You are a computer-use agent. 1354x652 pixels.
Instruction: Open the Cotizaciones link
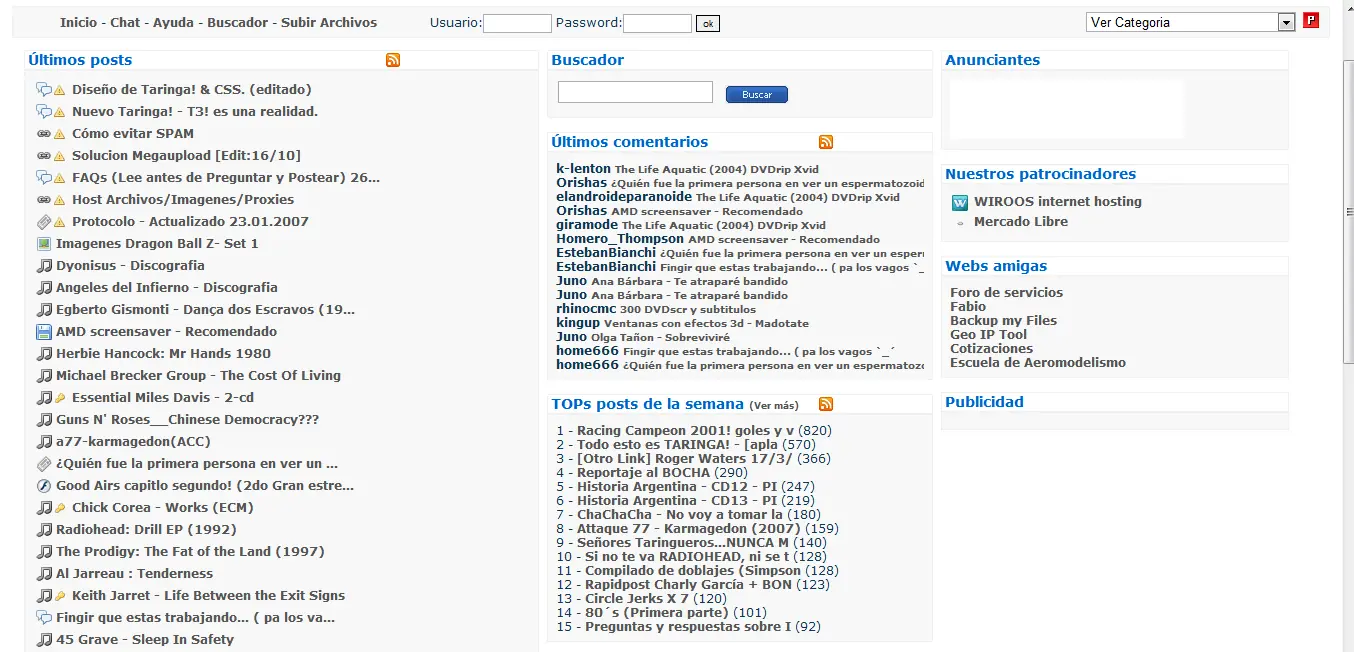tap(991, 348)
